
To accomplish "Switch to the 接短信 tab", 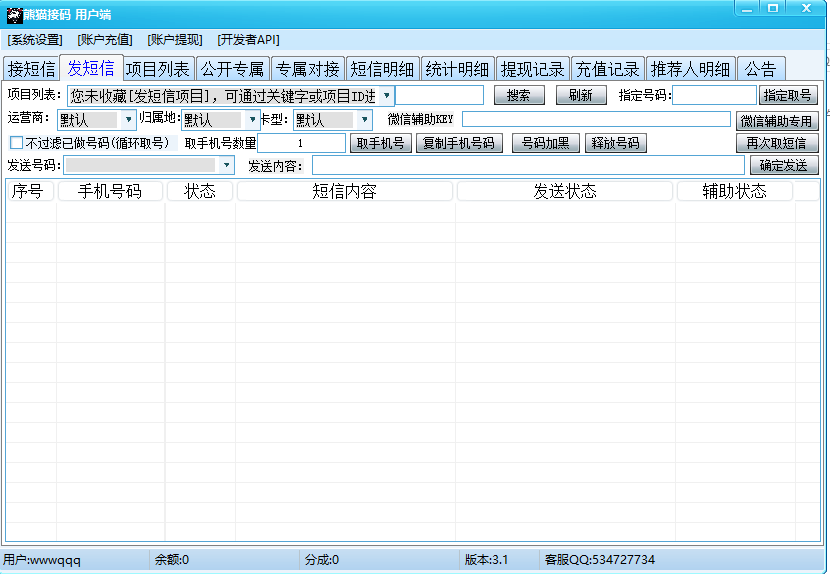I will (x=31, y=69).
